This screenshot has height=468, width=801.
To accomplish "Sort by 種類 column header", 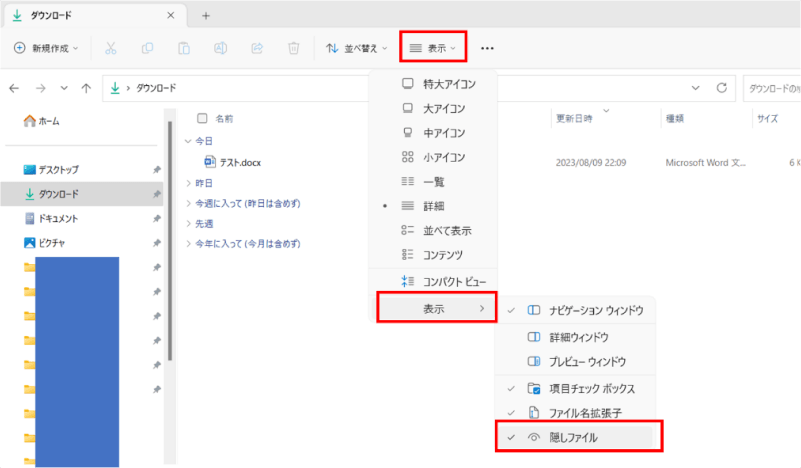I will (x=675, y=119).
